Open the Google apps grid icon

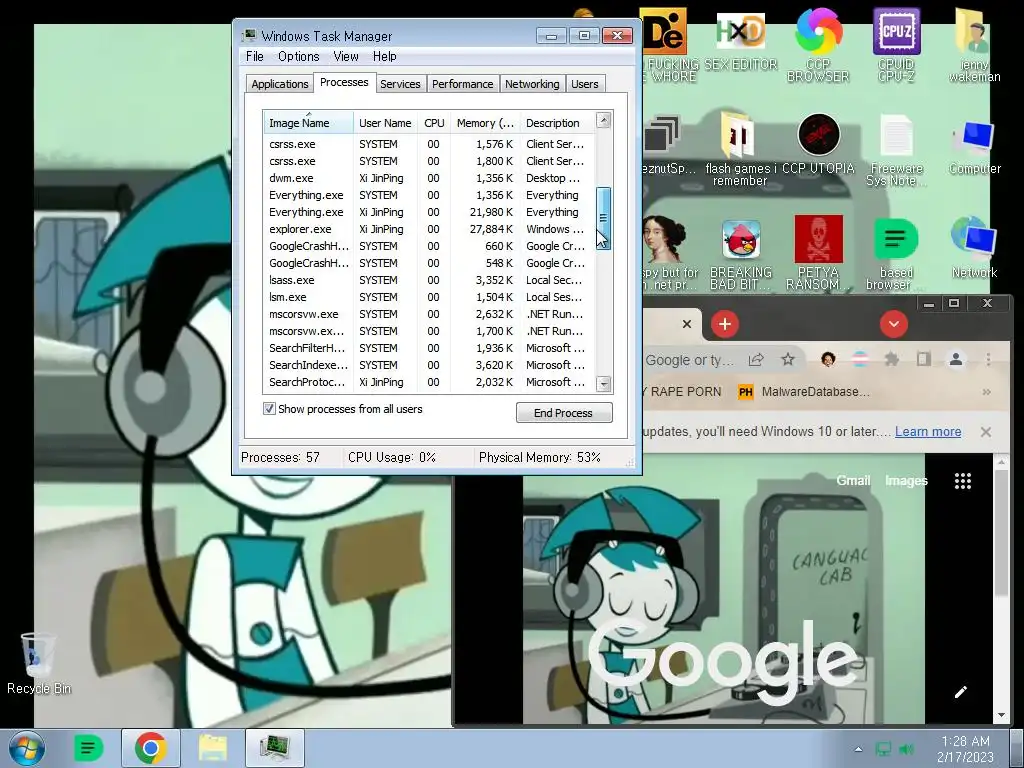coord(963,481)
